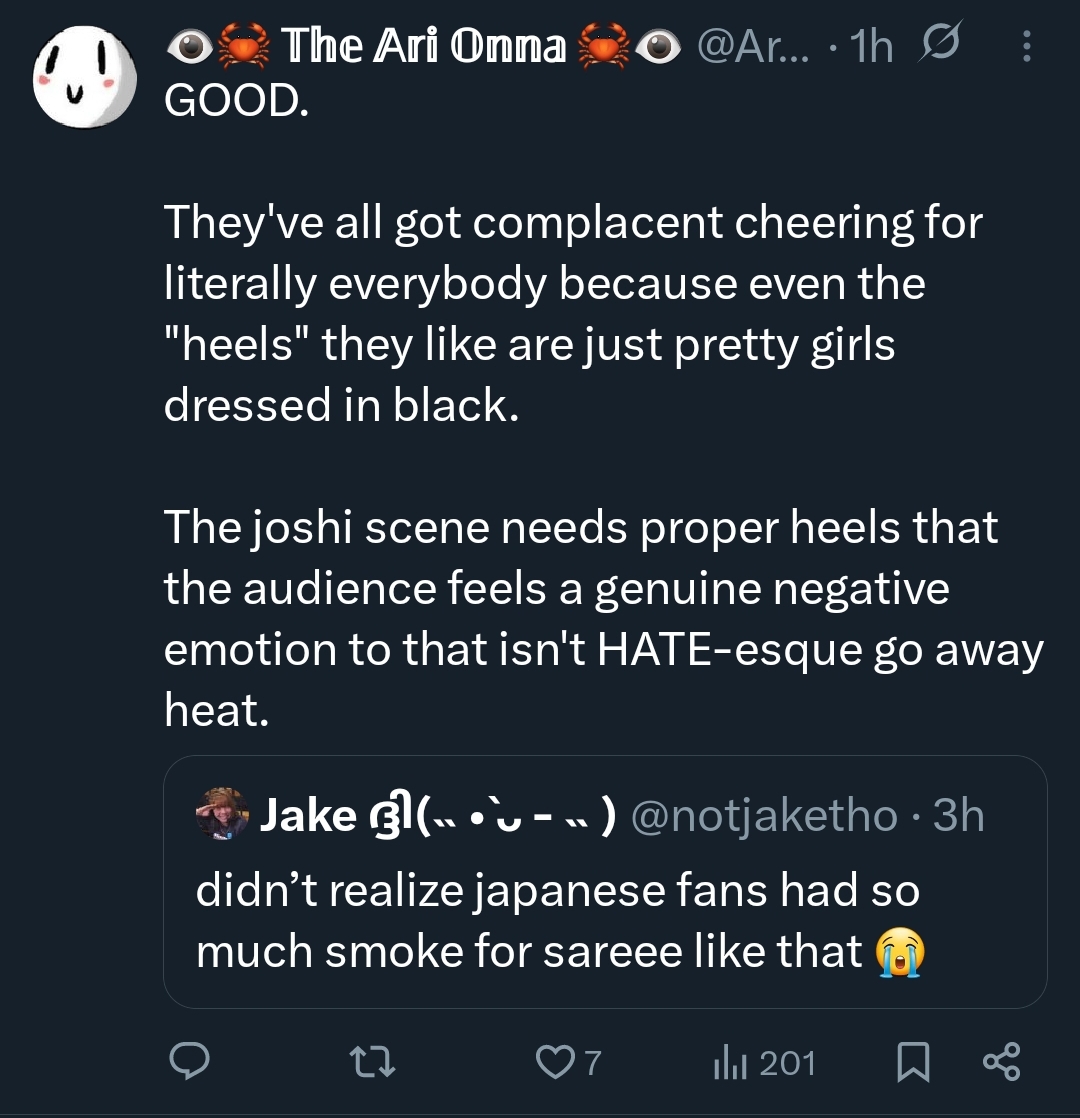Open the three-dot more options menu
The height and width of the screenshot is (1118, 1080).
(x=1025, y=47)
